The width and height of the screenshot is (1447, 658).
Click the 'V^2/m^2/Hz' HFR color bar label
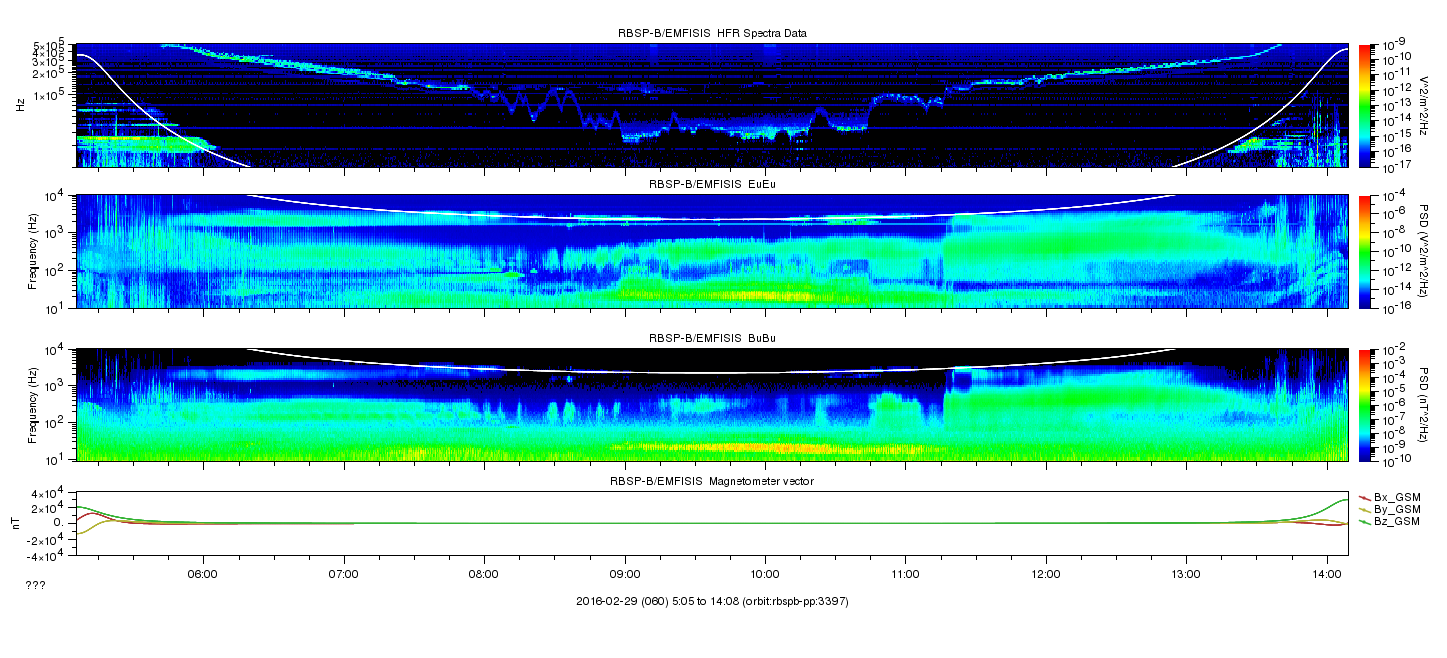tap(1425, 104)
